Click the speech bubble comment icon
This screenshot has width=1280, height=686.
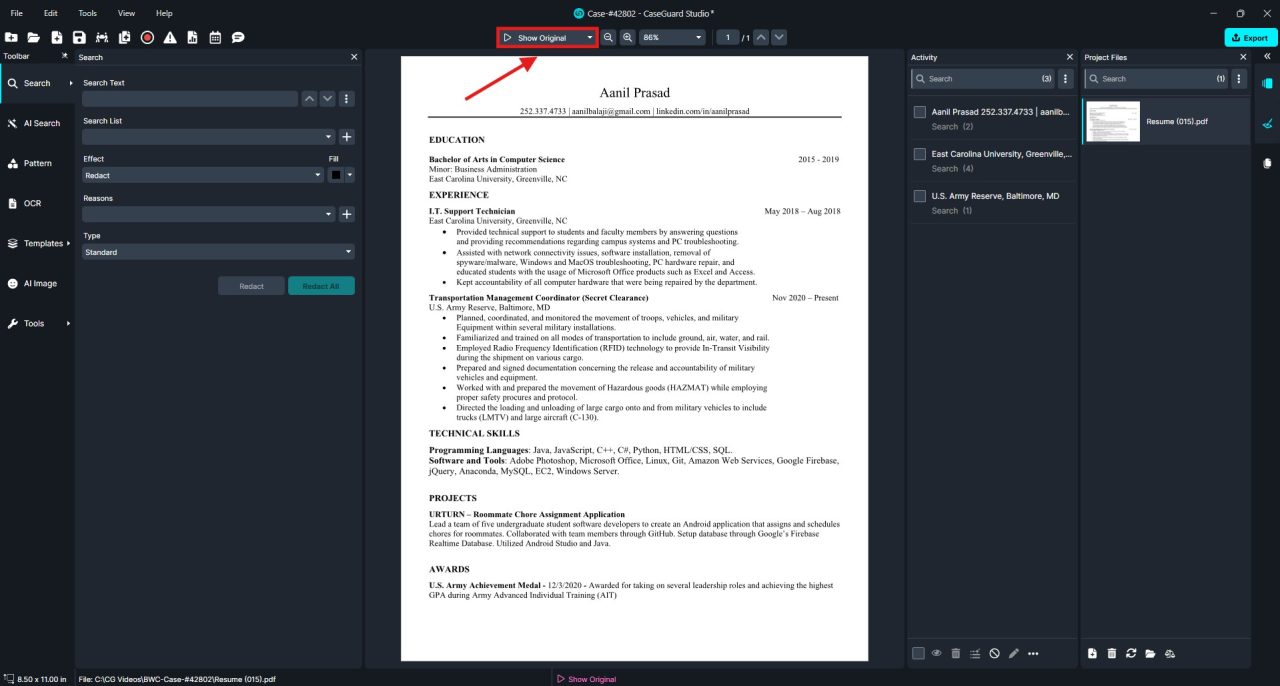point(238,37)
